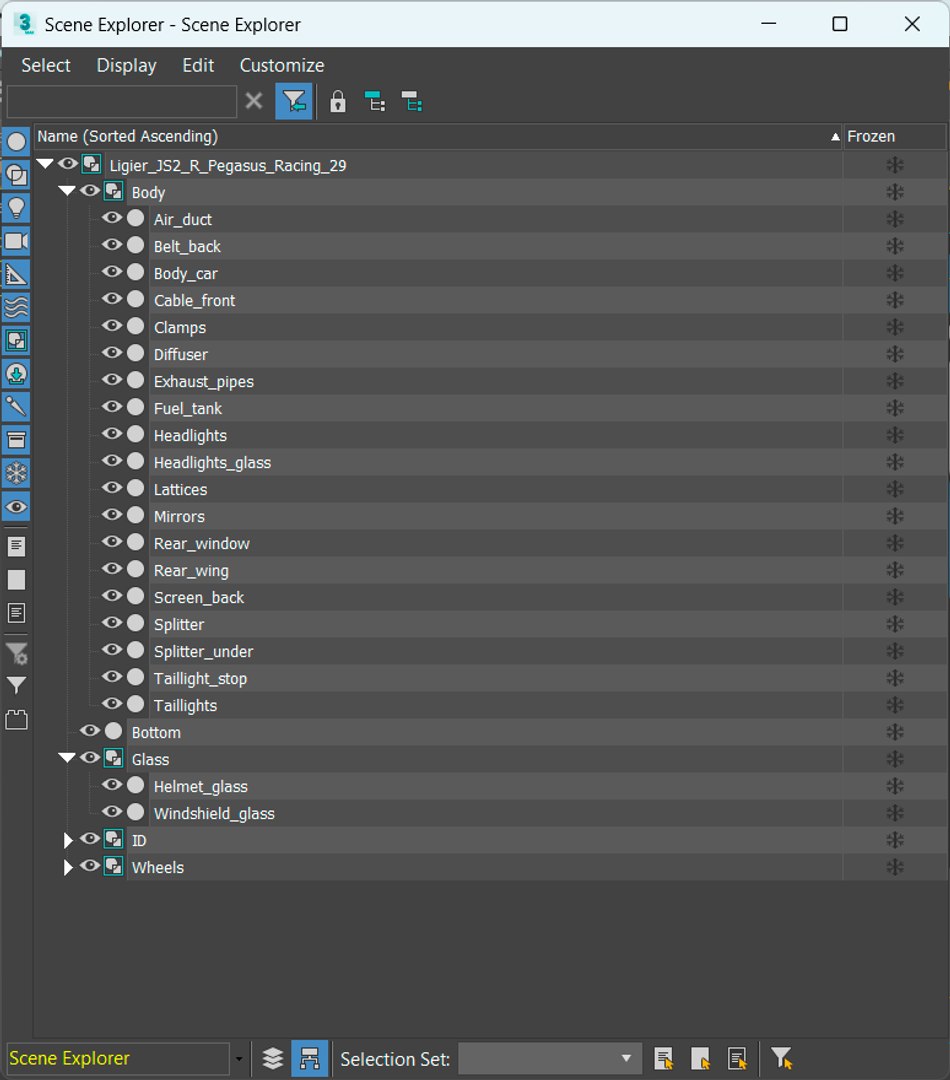Collapse the Glass group
Viewport: 950px width, 1080px height.
click(x=67, y=758)
